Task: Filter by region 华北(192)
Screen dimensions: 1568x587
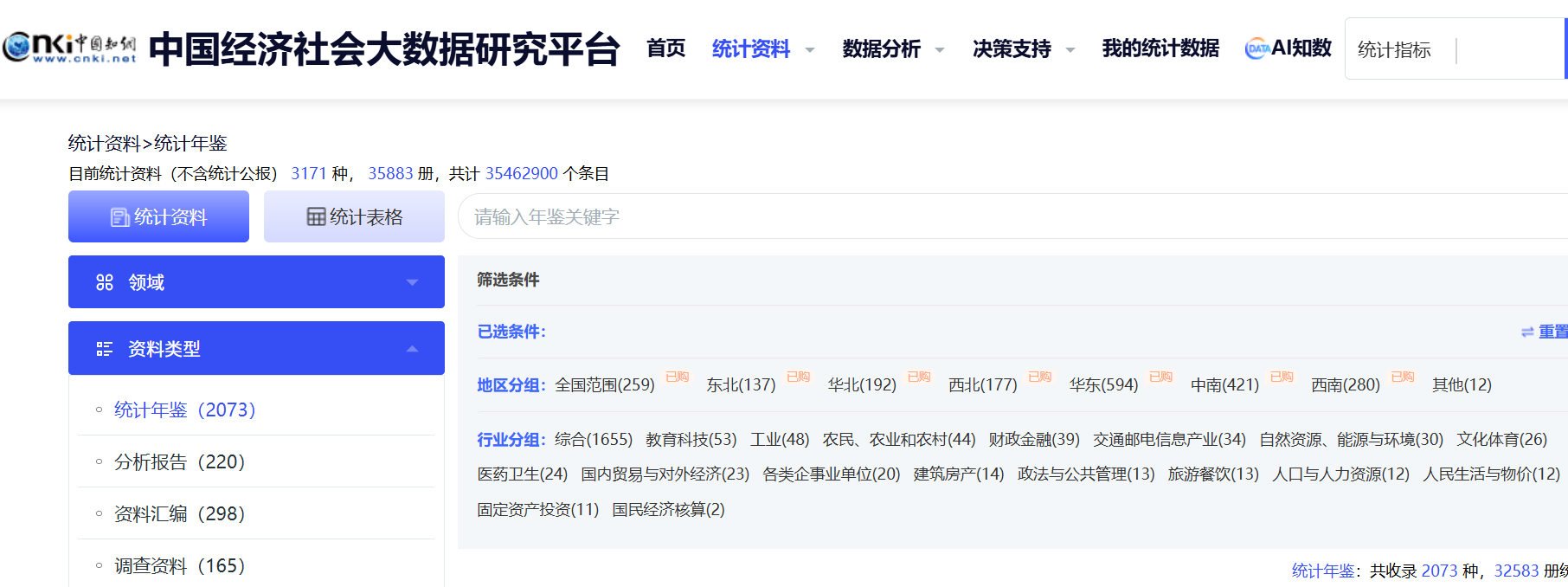Action: (862, 384)
